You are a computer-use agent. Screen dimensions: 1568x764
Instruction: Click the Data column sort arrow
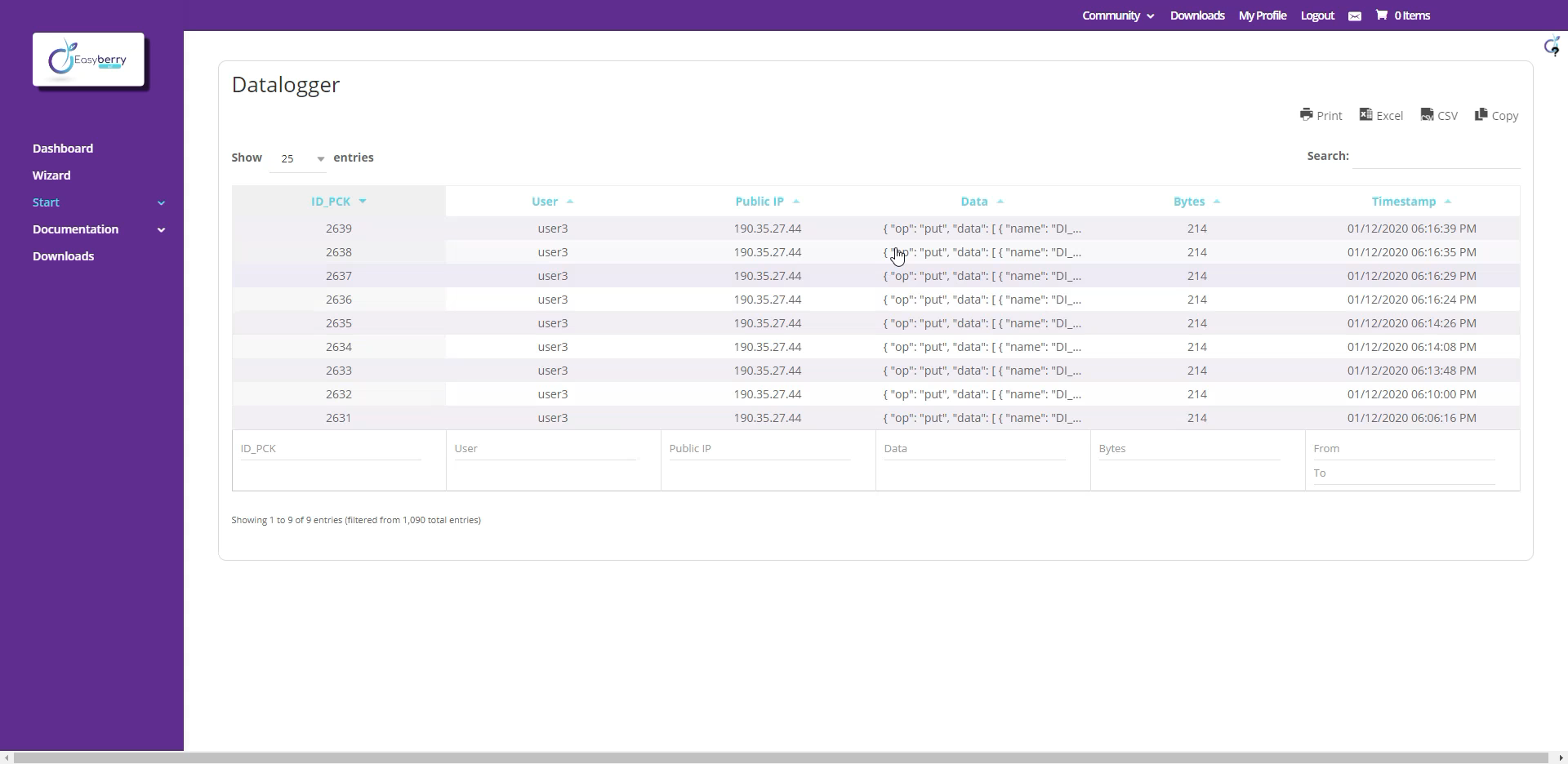click(x=1000, y=202)
